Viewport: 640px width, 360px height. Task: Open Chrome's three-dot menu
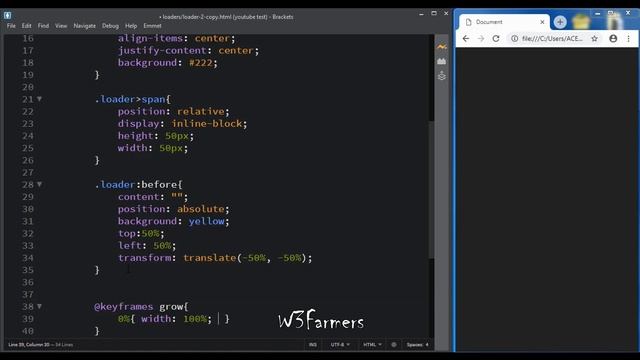click(x=629, y=38)
